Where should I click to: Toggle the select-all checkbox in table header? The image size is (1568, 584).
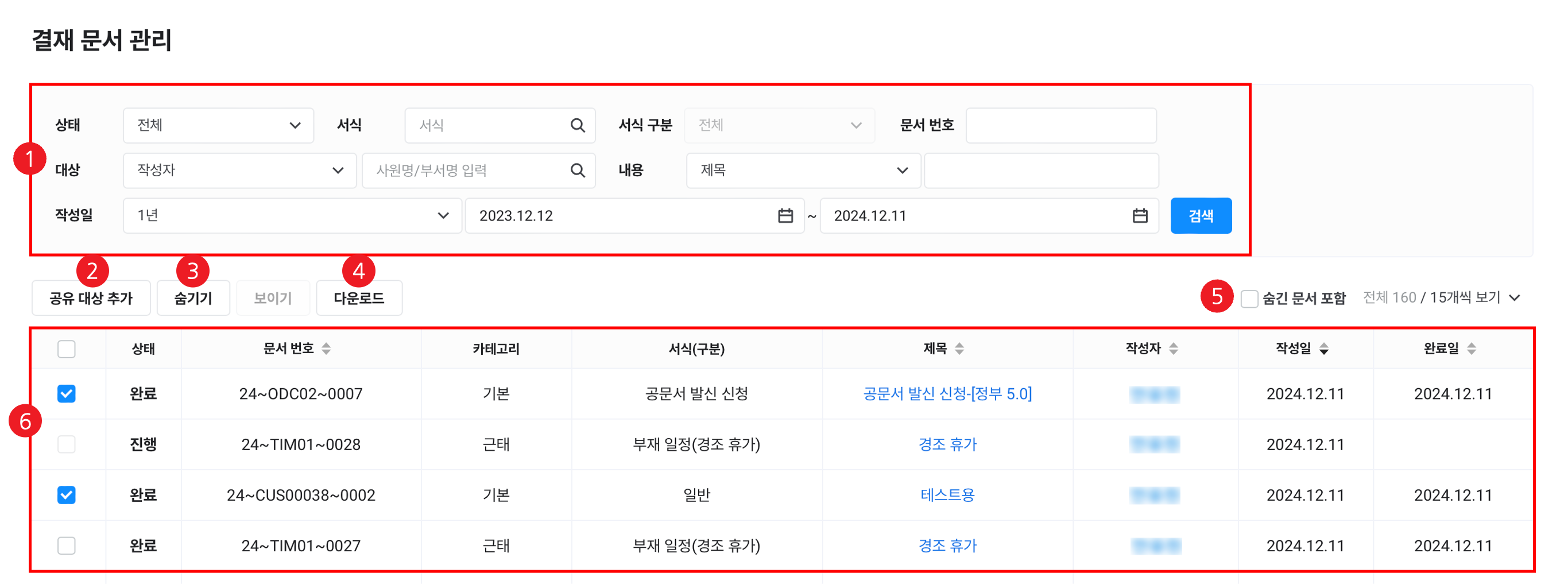click(67, 349)
